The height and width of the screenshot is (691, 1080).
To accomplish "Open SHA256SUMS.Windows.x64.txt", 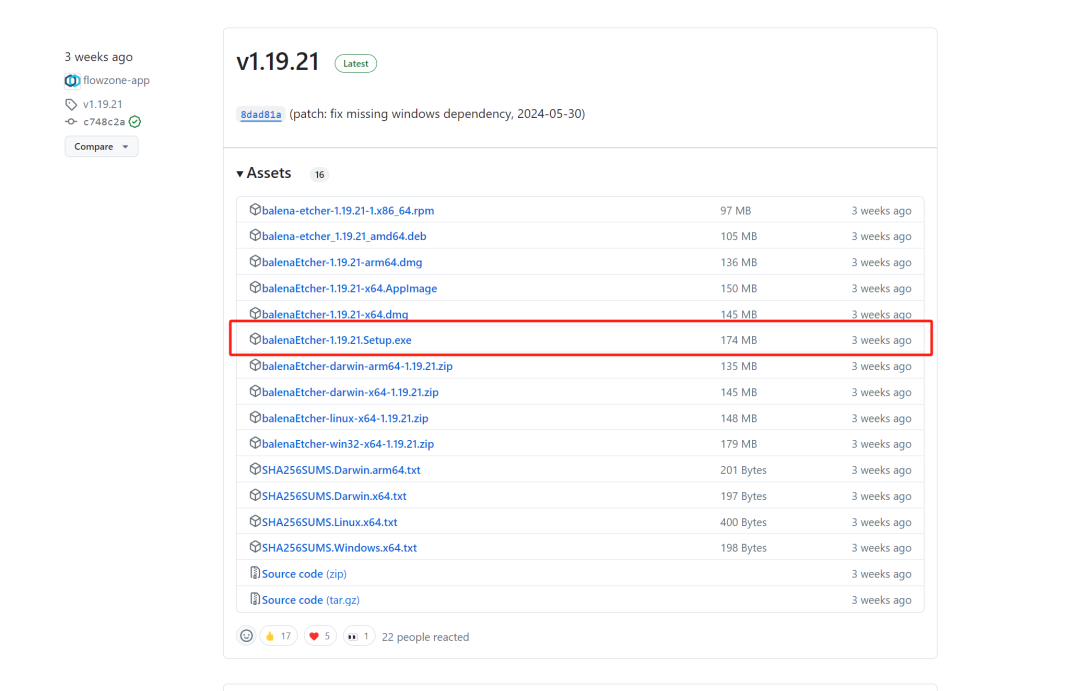I will point(339,548).
